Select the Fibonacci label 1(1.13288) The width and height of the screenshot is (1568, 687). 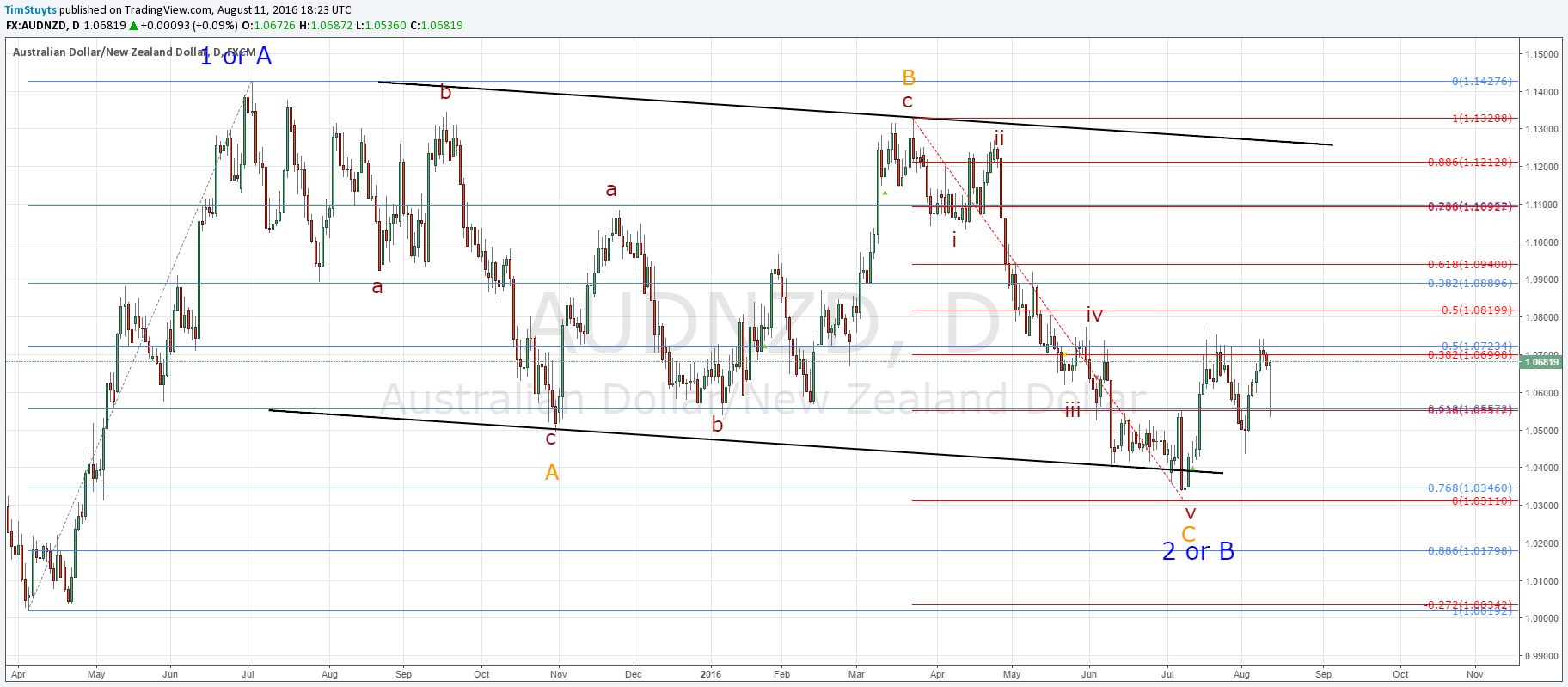tap(1482, 118)
